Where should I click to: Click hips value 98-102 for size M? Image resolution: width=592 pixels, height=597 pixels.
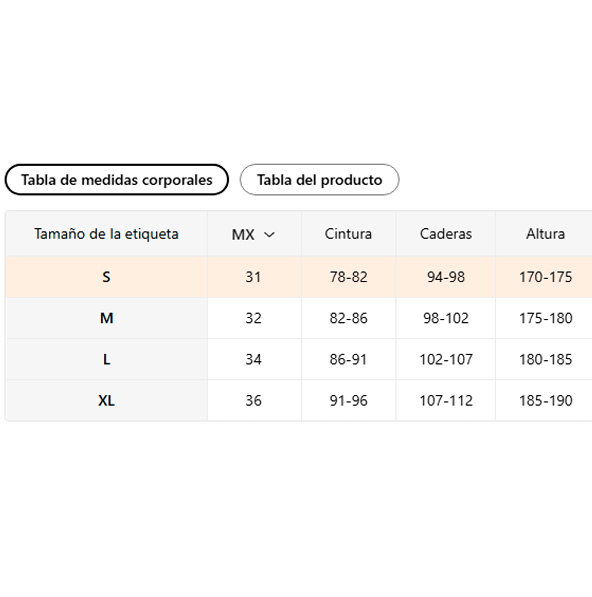(x=446, y=318)
